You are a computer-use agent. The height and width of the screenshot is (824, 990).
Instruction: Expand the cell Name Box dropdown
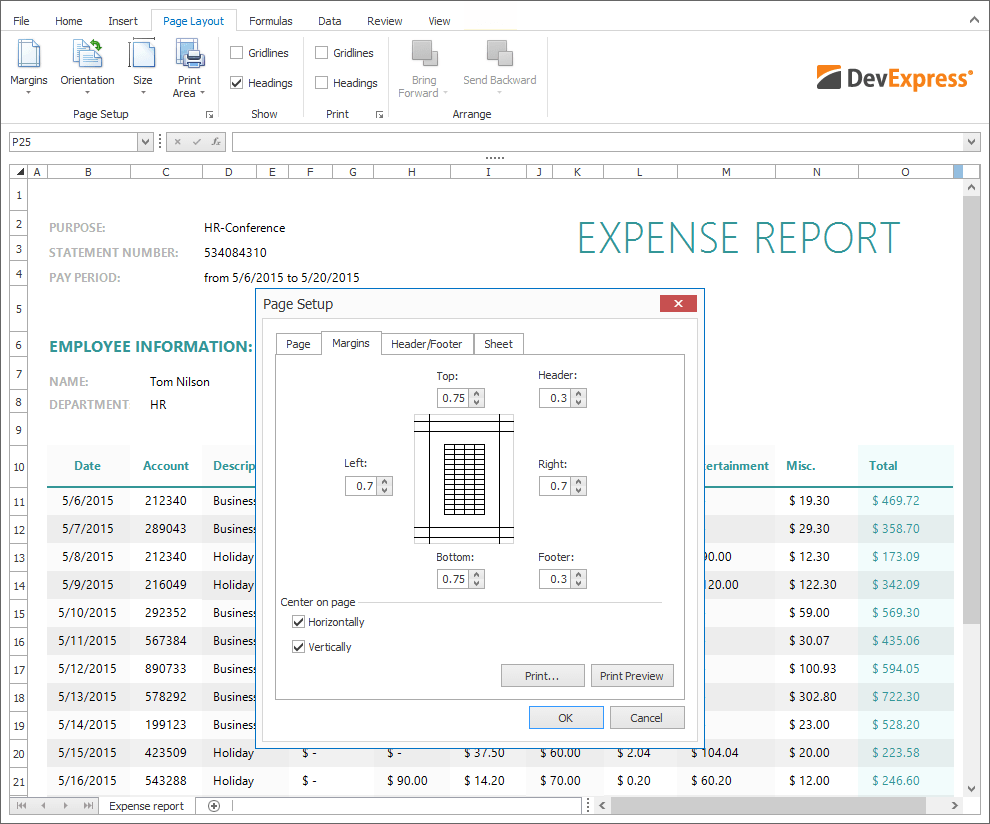pos(146,142)
